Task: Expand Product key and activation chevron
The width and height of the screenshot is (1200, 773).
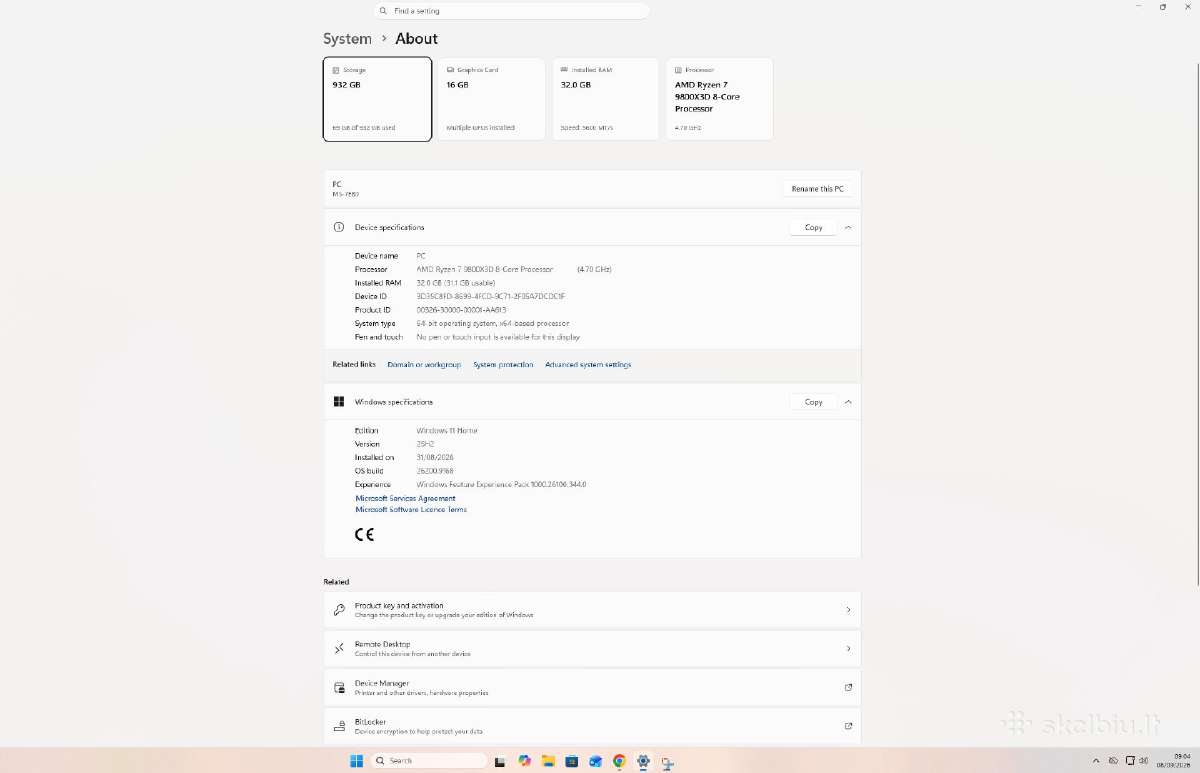Action: pyautogui.click(x=848, y=610)
